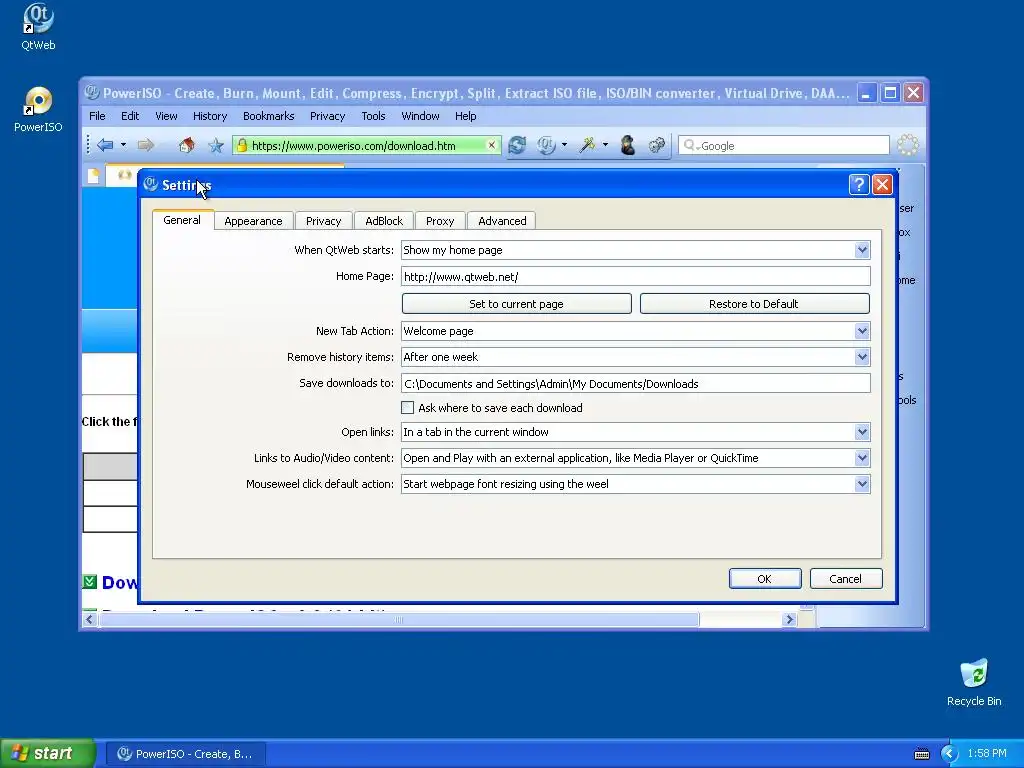Open the Privacy menu in the menu bar
Screen dimensions: 1024x768
[327, 116]
